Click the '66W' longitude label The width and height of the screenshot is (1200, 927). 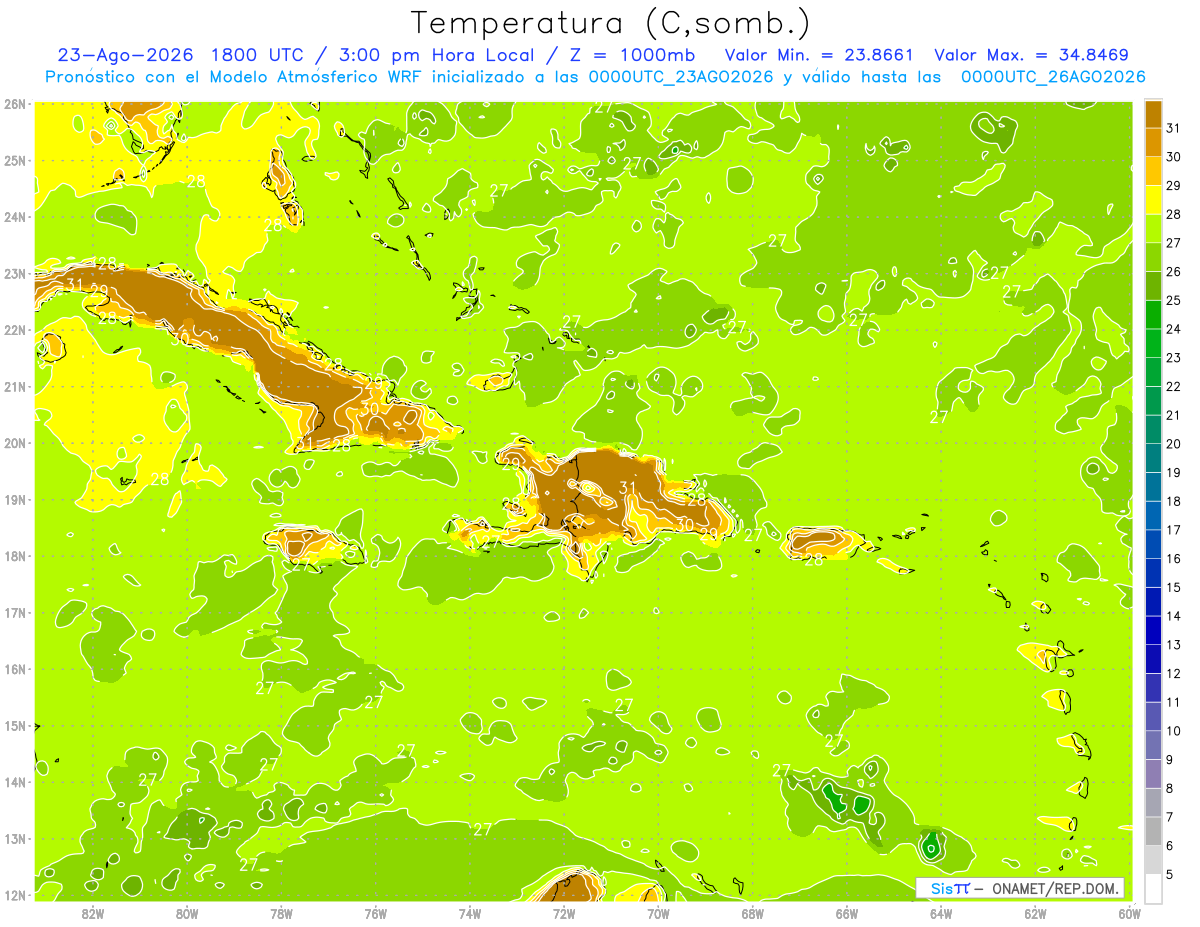[846, 913]
